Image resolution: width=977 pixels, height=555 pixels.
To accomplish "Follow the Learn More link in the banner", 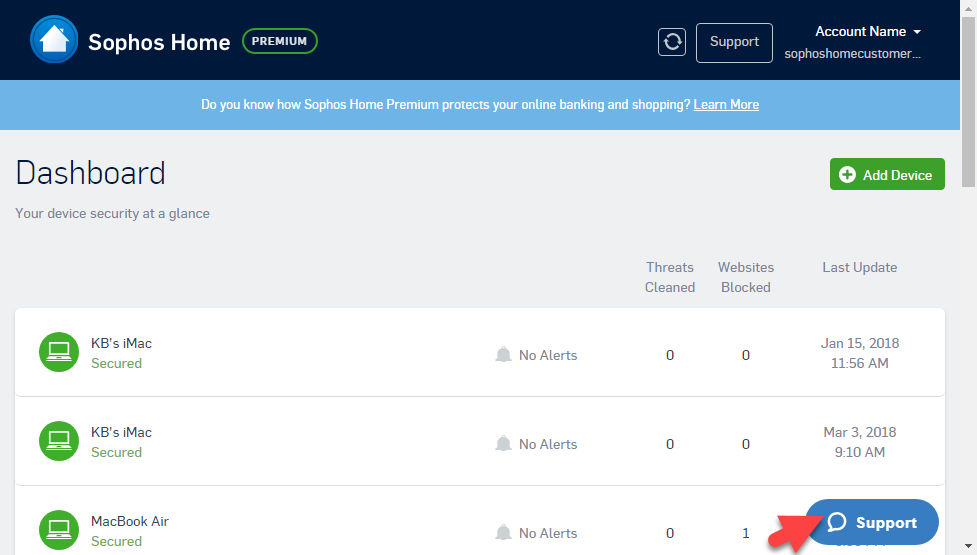I will click(726, 105).
